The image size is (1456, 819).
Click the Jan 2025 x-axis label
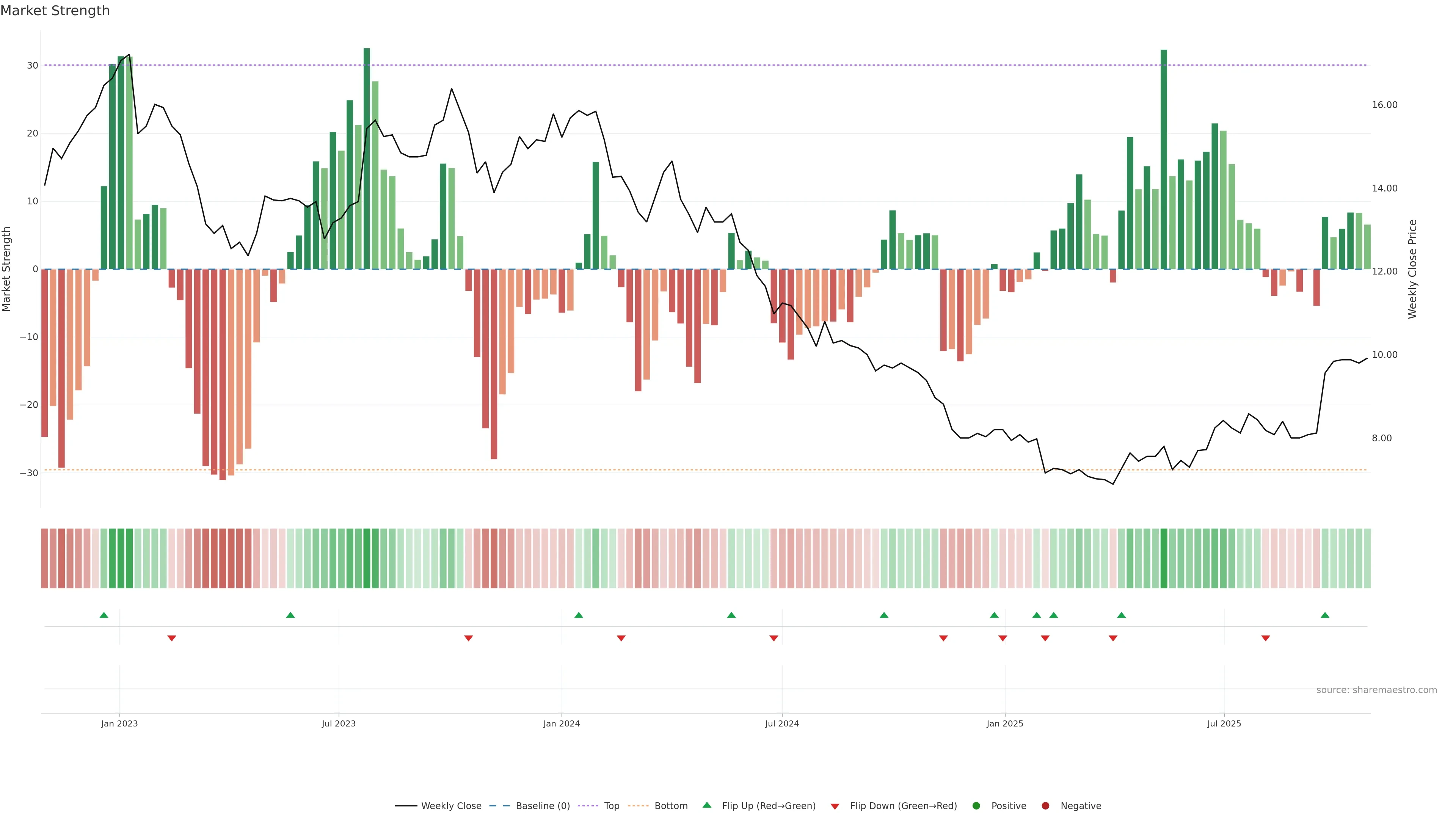tap(1004, 723)
